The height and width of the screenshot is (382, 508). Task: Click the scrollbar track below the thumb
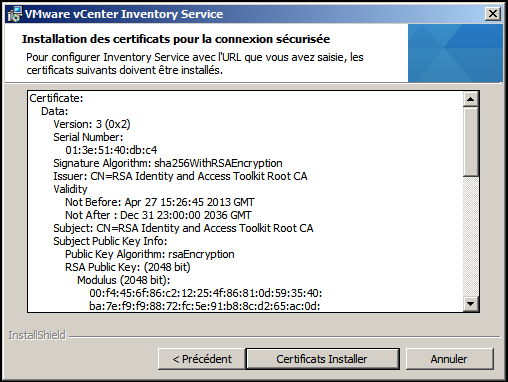click(x=471, y=236)
